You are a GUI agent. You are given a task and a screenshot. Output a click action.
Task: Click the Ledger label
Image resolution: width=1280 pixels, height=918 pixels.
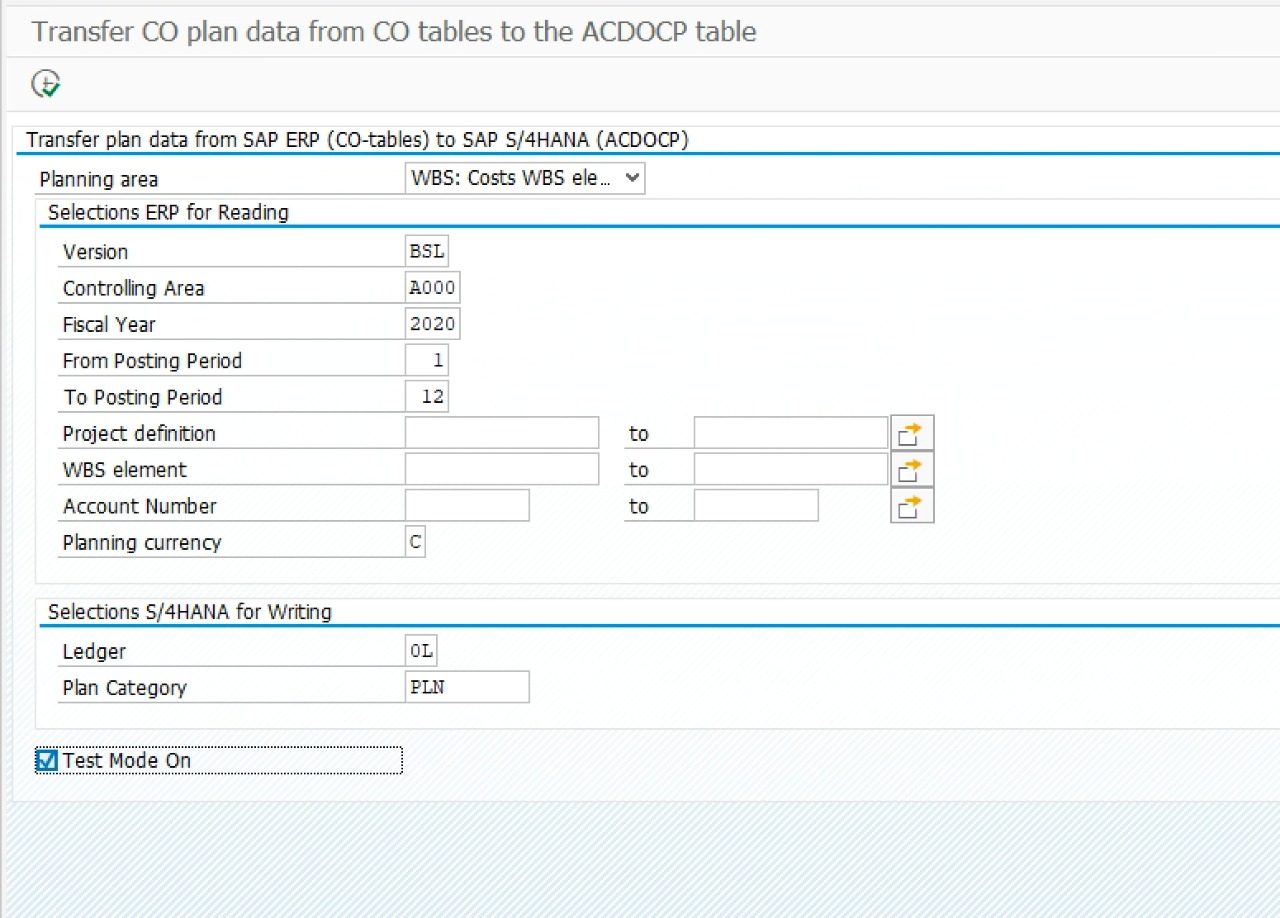point(94,652)
